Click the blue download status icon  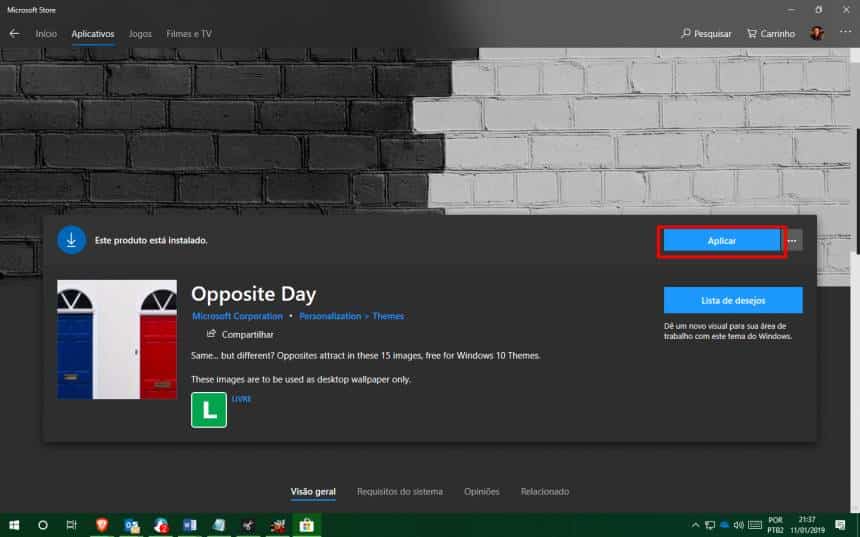[71, 240]
